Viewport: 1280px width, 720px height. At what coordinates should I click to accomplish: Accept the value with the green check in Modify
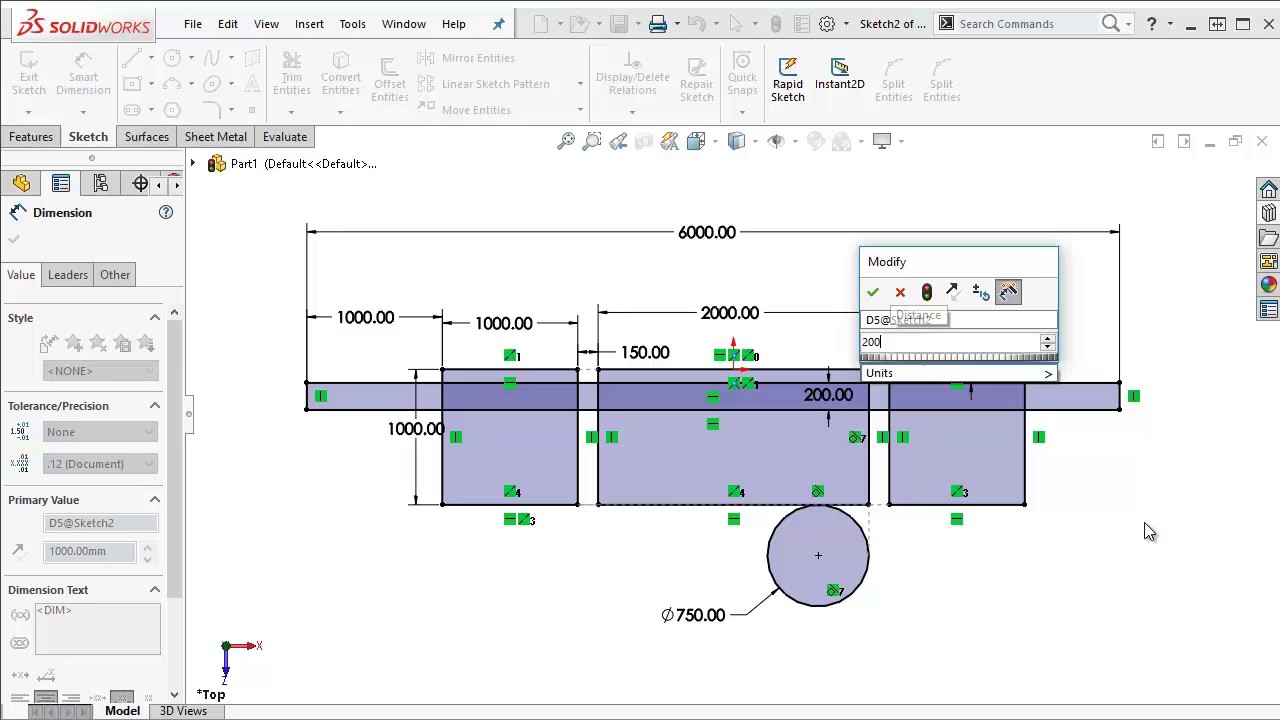(873, 292)
